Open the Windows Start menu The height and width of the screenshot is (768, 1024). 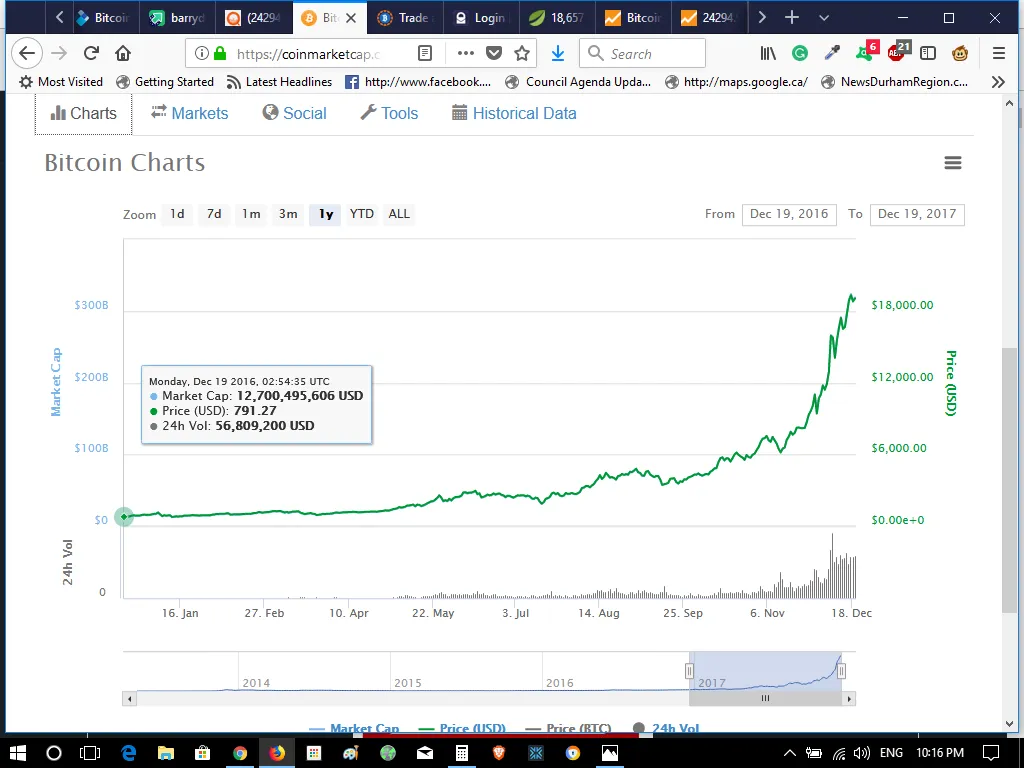click(18, 753)
